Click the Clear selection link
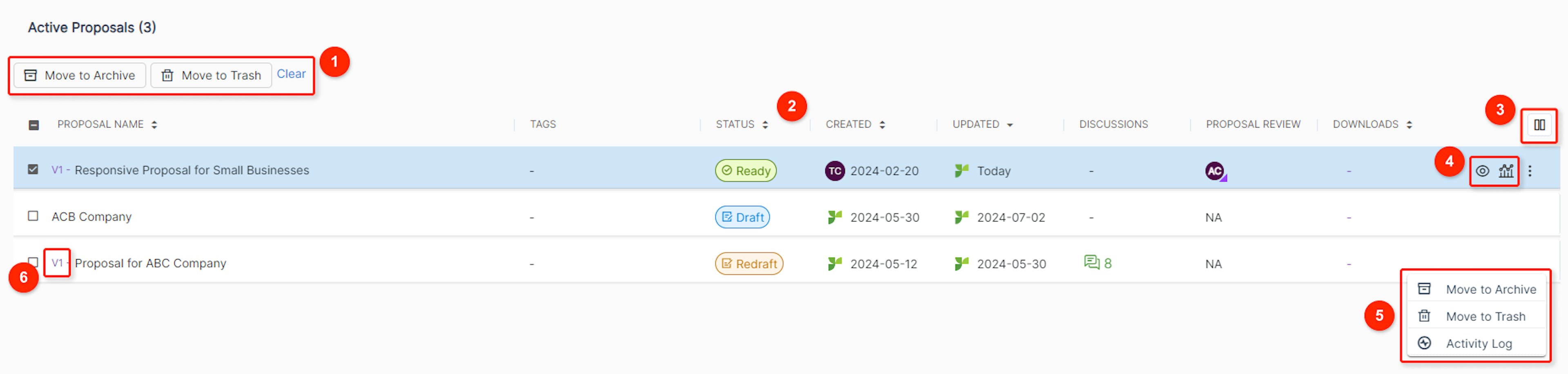 pyautogui.click(x=291, y=74)
